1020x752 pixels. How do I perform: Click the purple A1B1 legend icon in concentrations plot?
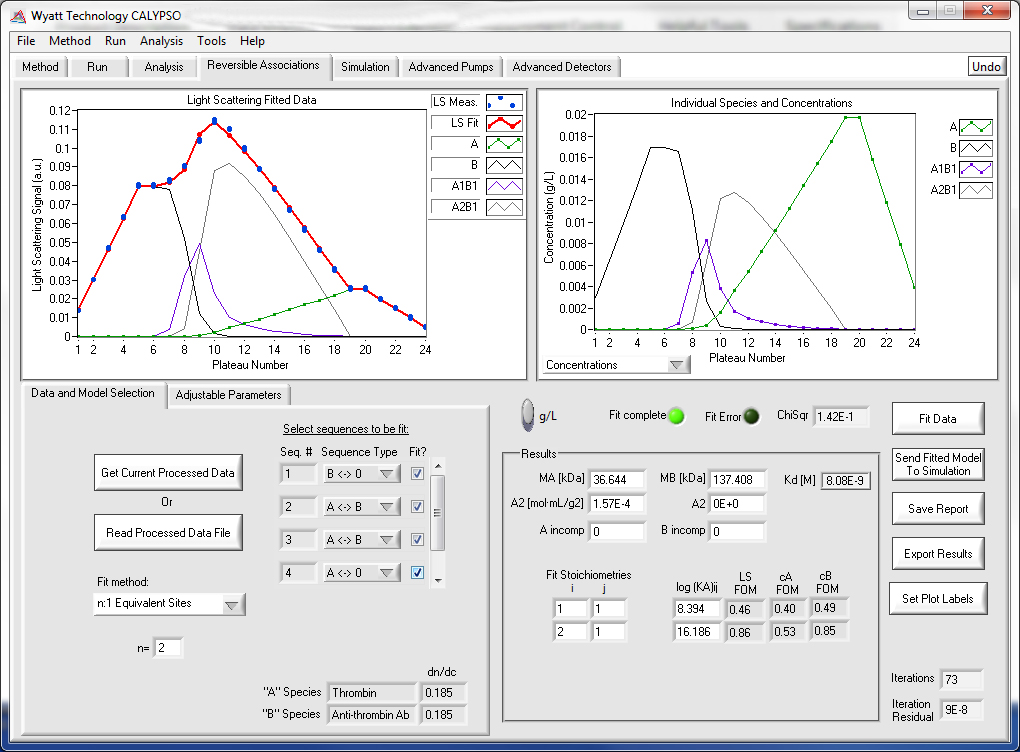pos(977,168)
